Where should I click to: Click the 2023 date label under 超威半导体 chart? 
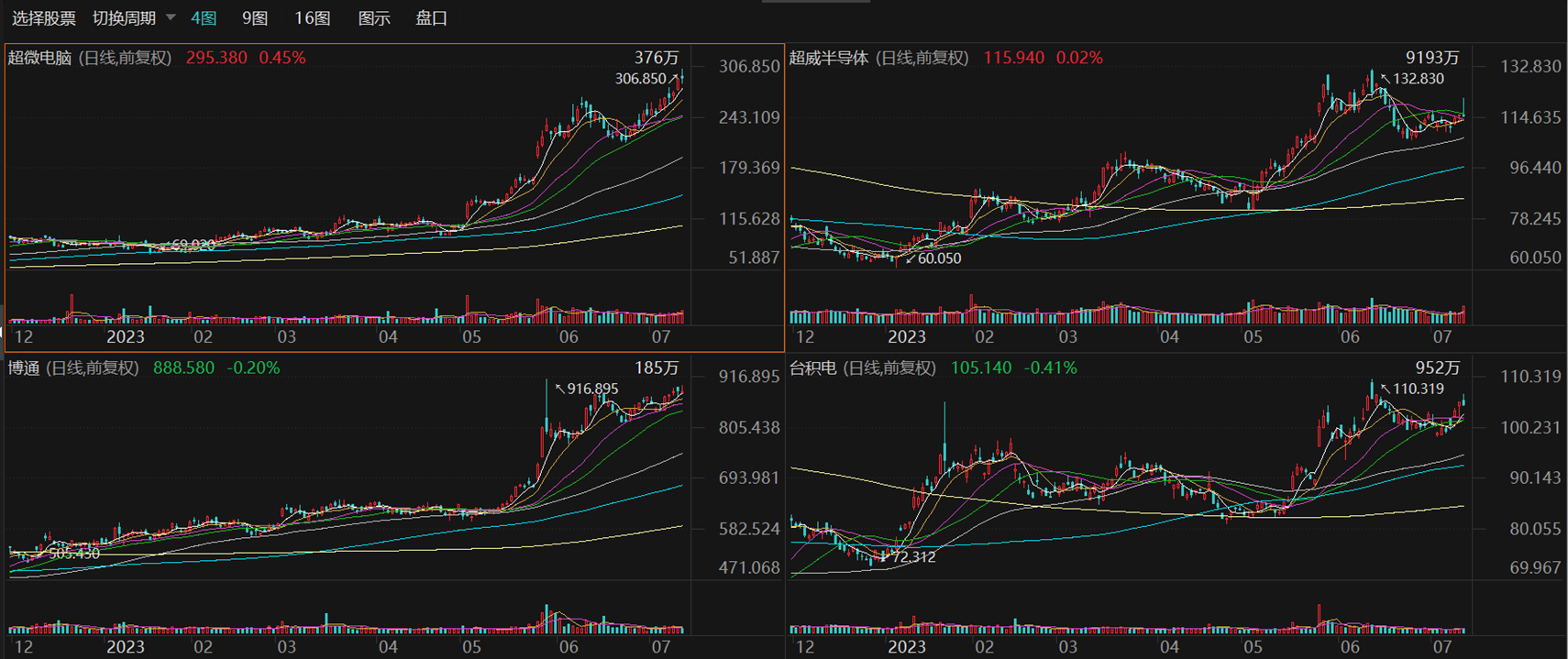coord(907,336)
